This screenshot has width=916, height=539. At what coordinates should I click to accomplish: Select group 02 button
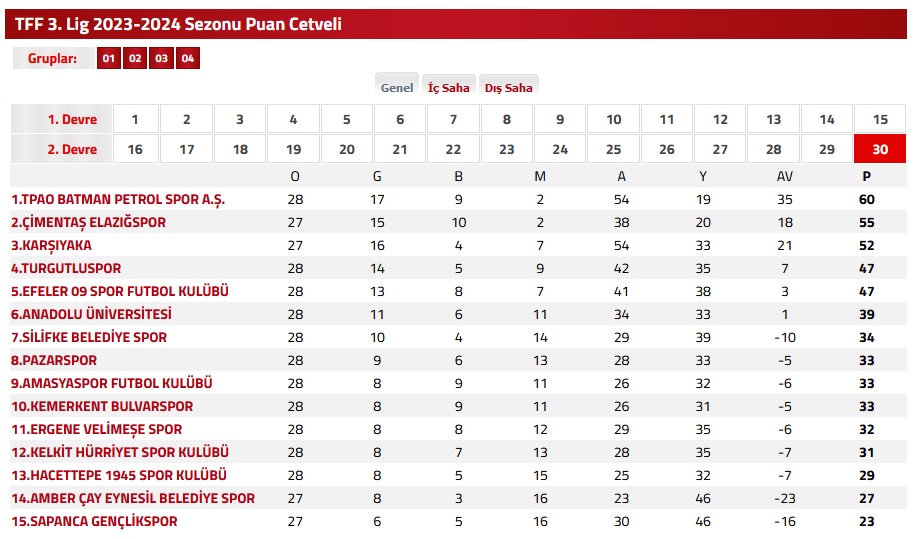(x=134, y=59)
